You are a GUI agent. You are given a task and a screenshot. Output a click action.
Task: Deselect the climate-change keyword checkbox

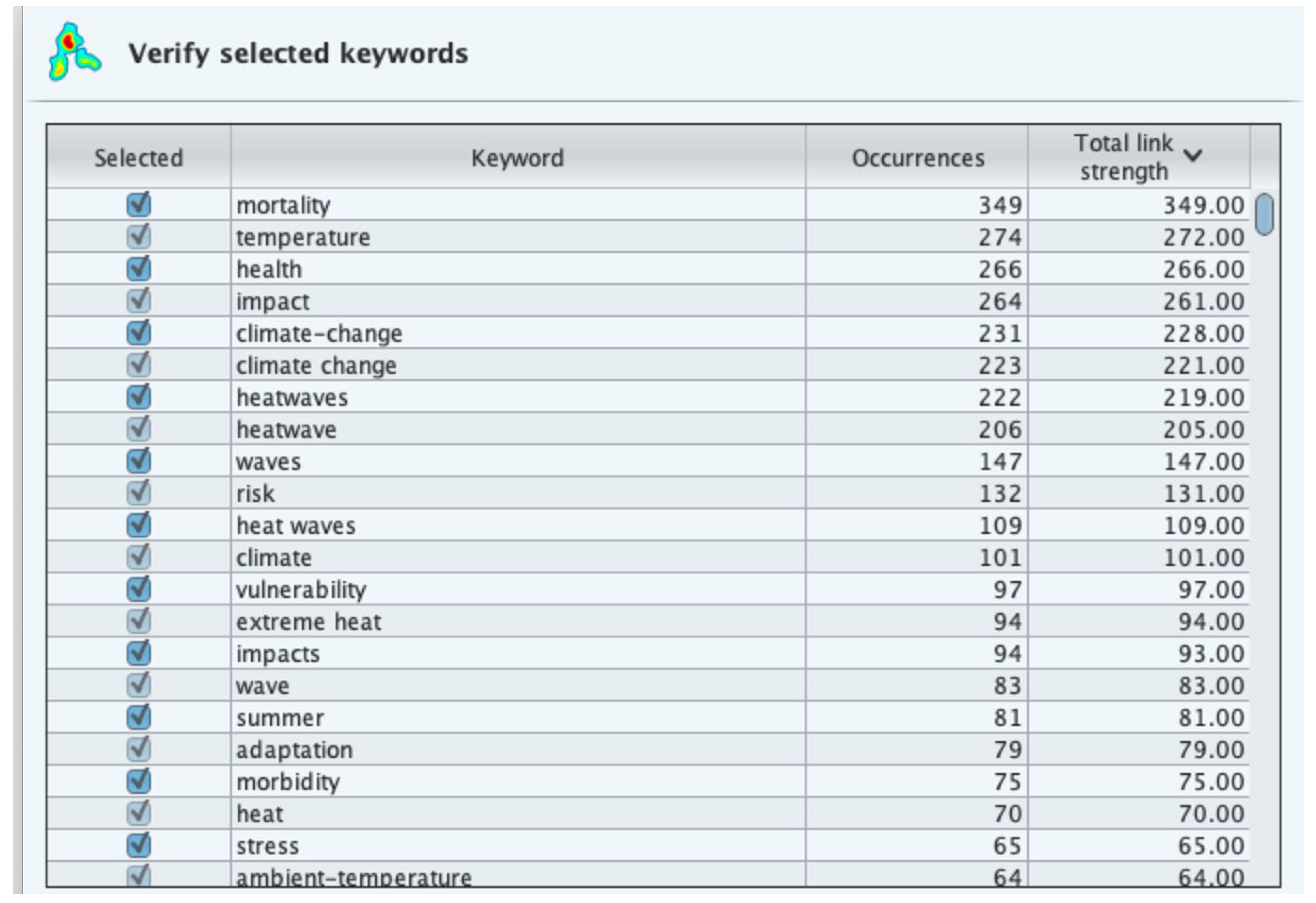click(139, 332)
